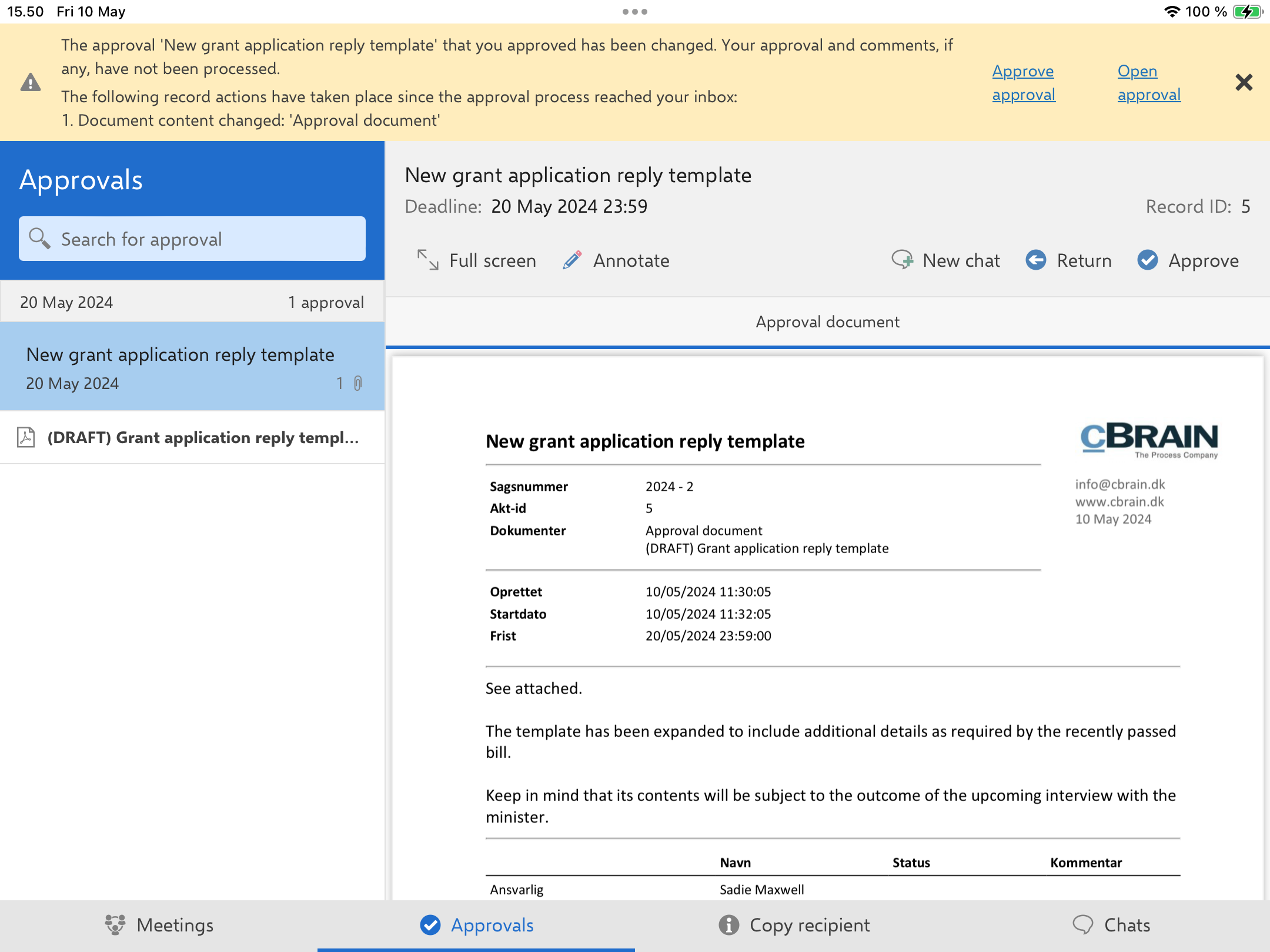Tap the New chat bubble icon
The width and height of the screenshot is (1270, 952).
click(x=902, y=260)
